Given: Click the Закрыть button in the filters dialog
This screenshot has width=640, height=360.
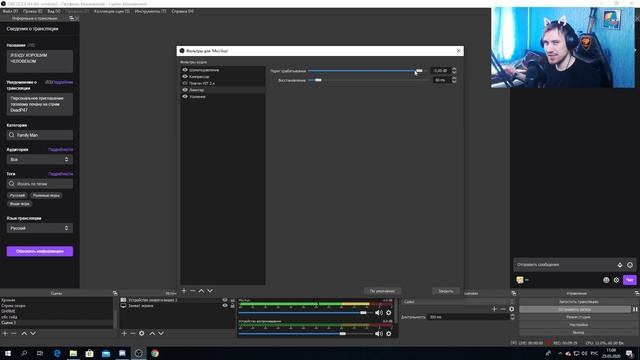Looking at the screenshot, I should (x=445, y=291).
